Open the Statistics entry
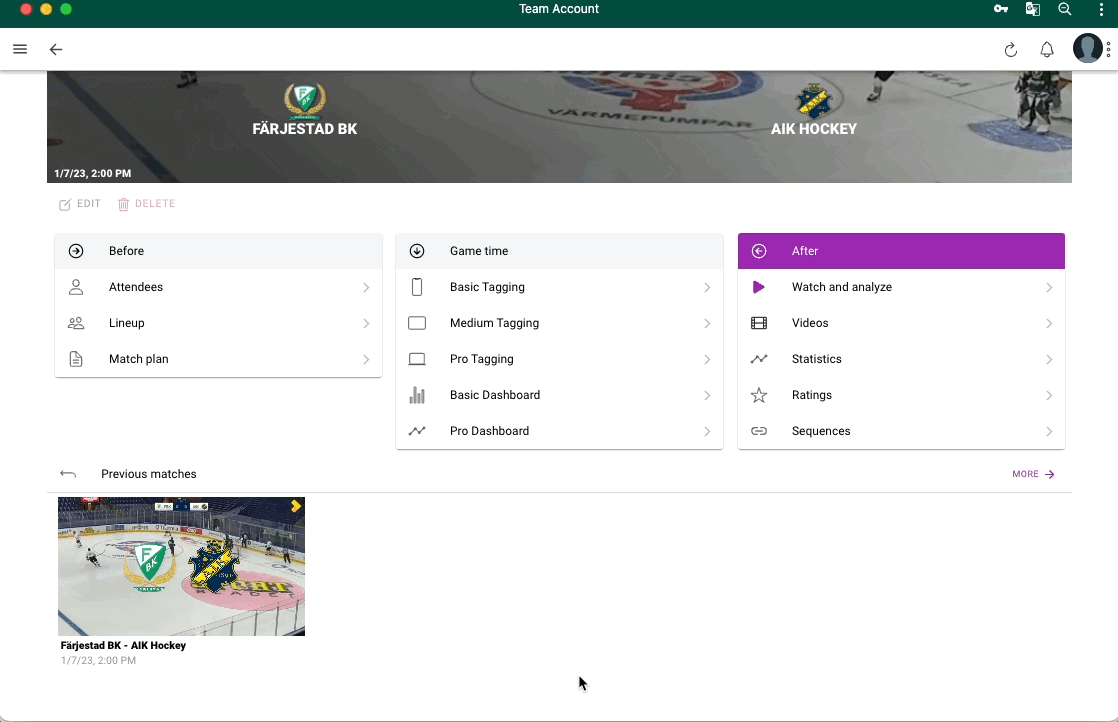The height and width of the screenshot is (722, 1118). pos(901,359)
